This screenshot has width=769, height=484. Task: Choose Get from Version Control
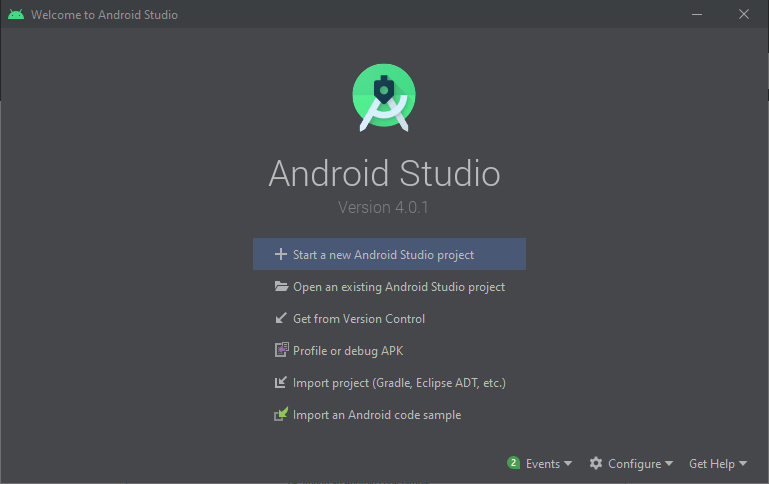389,318
